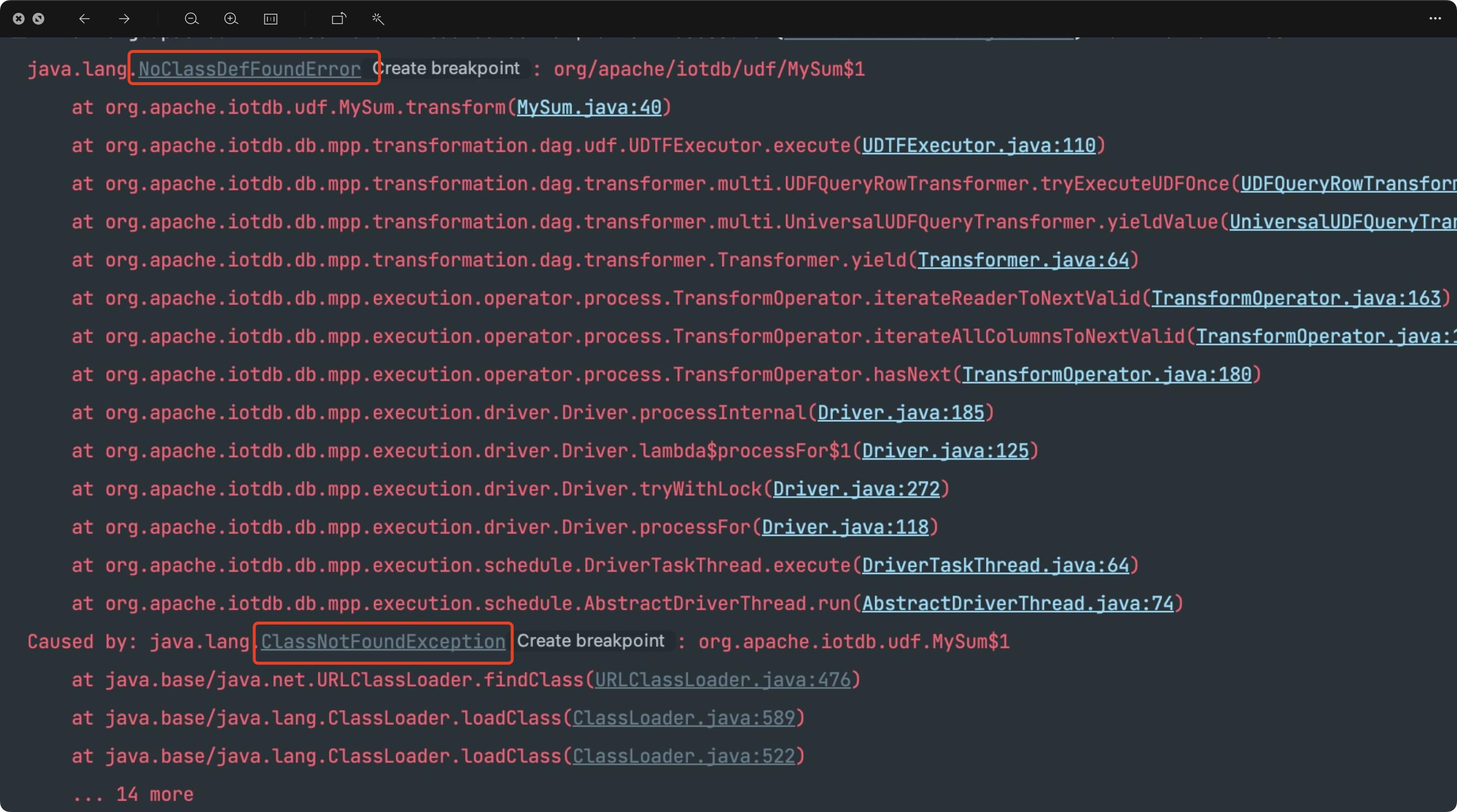Select the zoom in tool in toolbar
Image resolution: width=1457 pixels, height=812 pixels.
231,19
